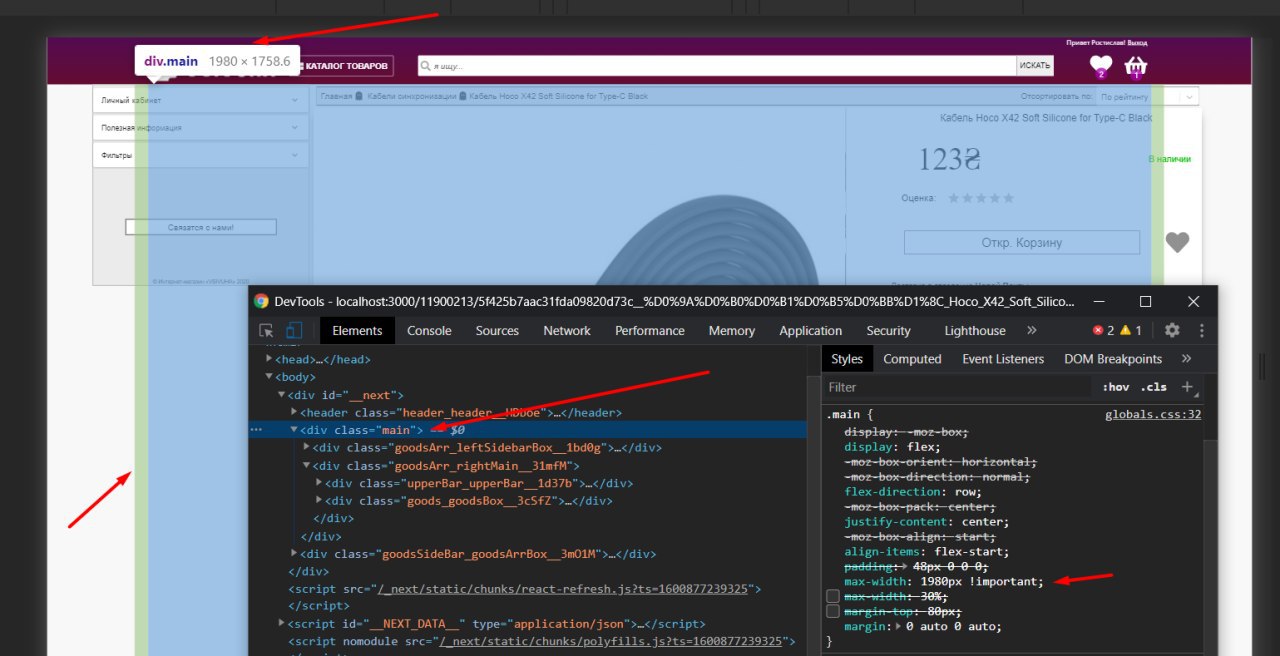This screenshot has width=1280, height=656.
Task: Show more Styles sidebar tabs chevron
Action: point(1186,358)
